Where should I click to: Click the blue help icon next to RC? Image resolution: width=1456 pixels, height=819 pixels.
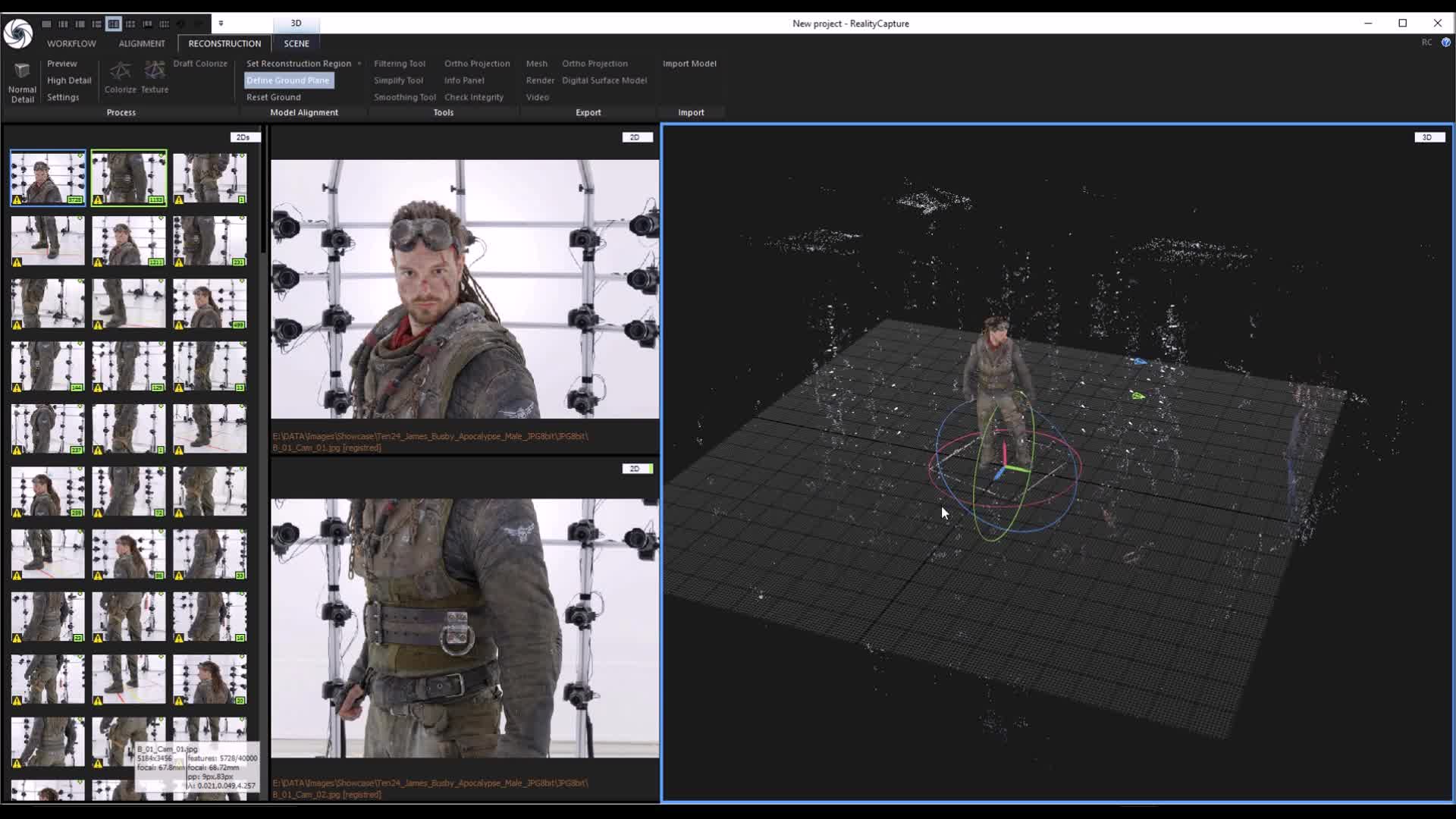(x=1445, y=42)
